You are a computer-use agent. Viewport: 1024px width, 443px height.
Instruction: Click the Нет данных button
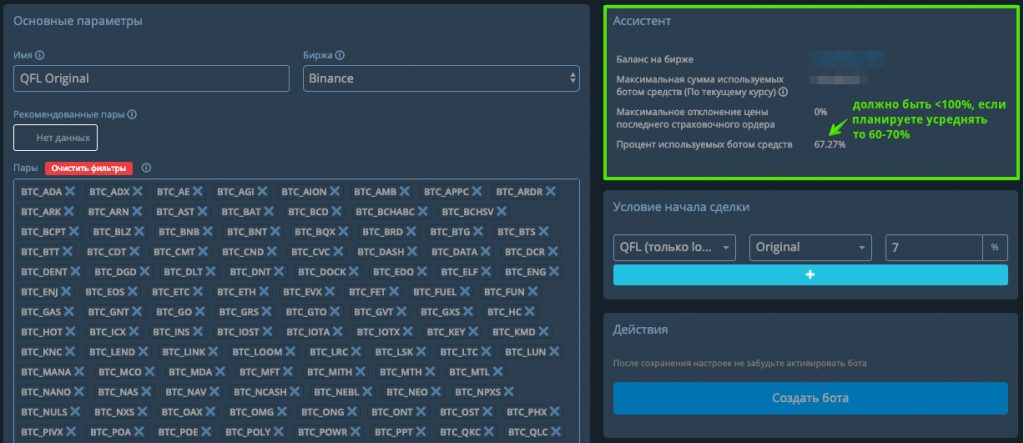coord(56,138)
